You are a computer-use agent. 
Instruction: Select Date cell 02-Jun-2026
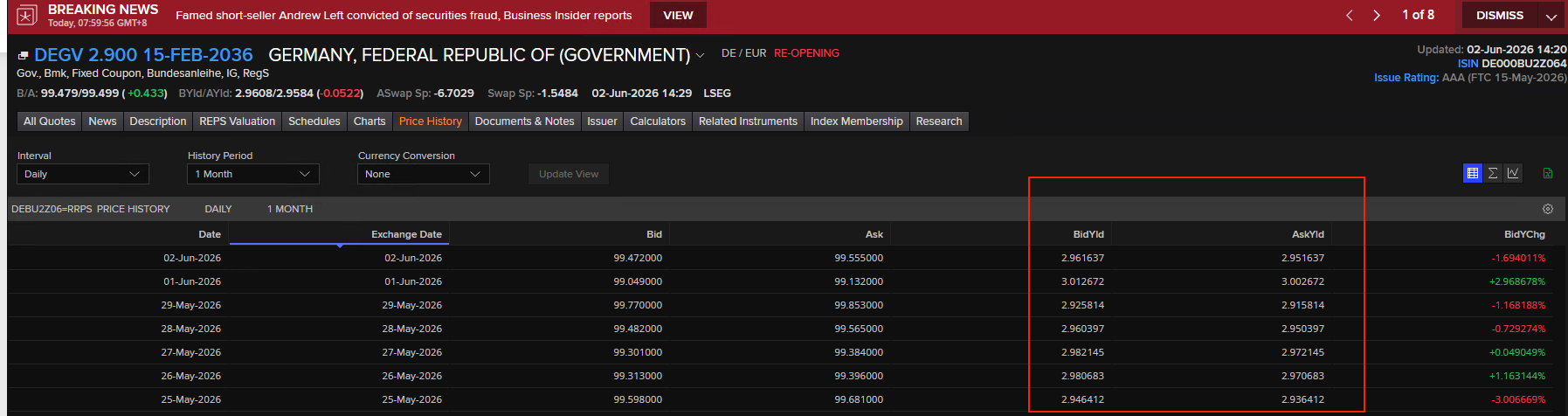tap(192, 258)
